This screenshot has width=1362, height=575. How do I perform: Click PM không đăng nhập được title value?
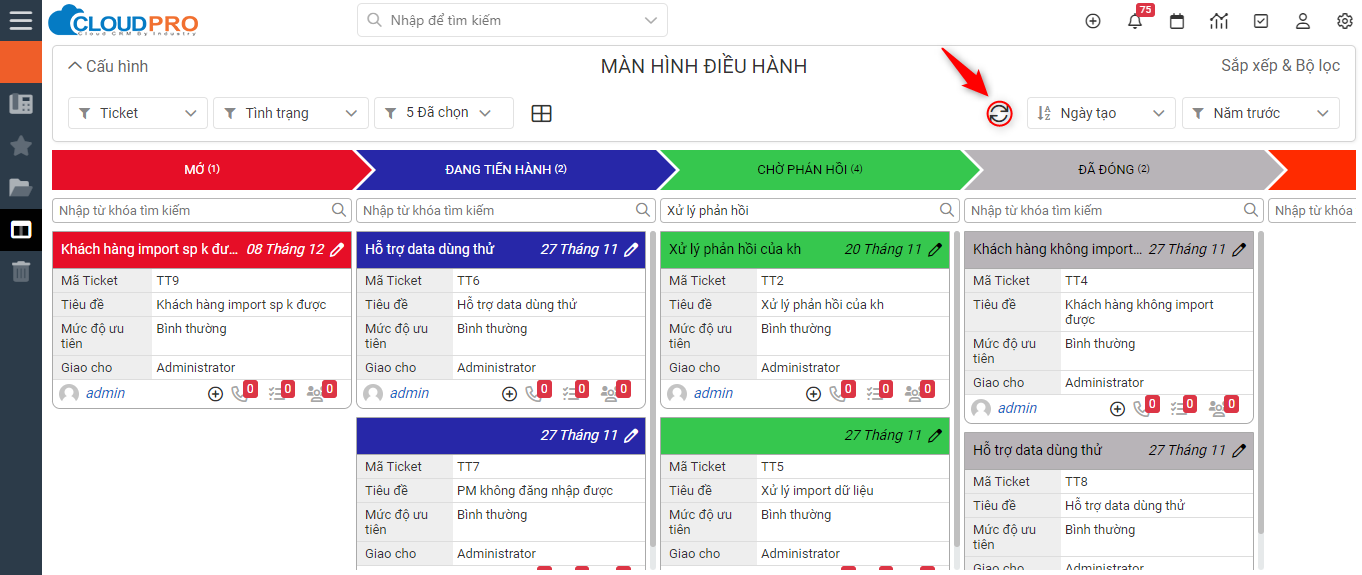pyautogui.click(x=535, y=490)
